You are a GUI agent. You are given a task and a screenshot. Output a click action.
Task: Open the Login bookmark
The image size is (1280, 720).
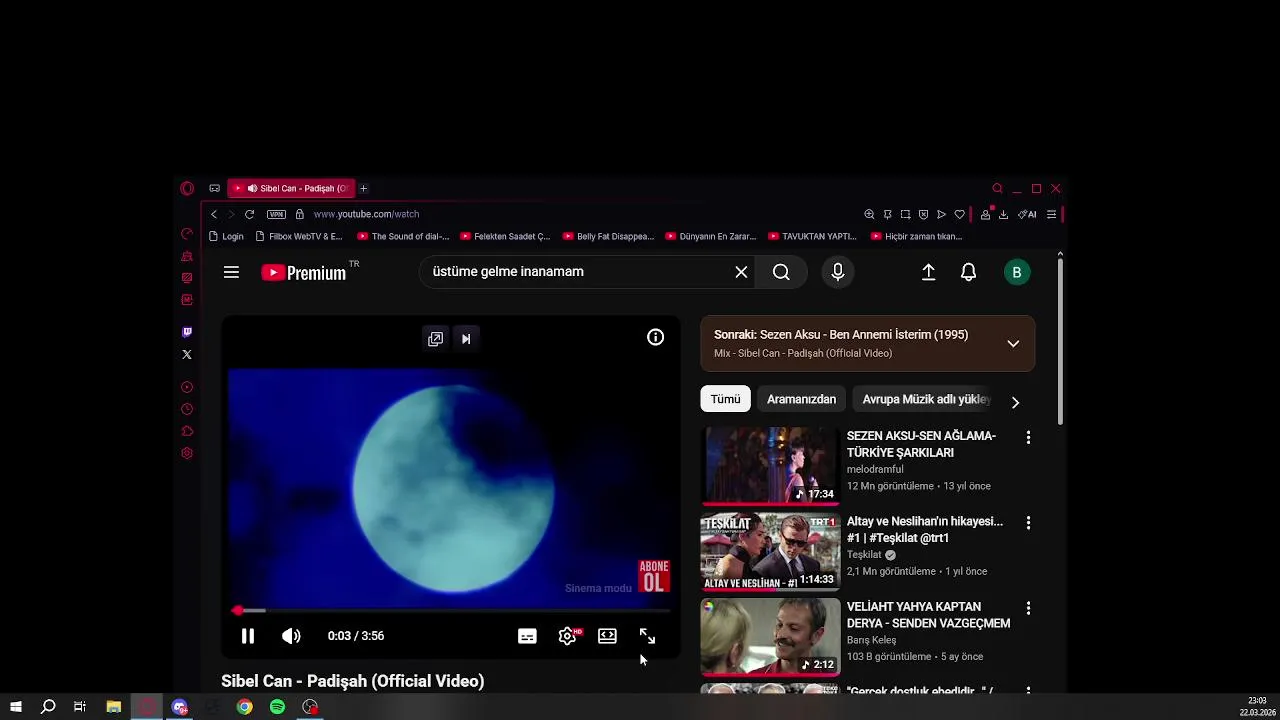coord(226,237)
